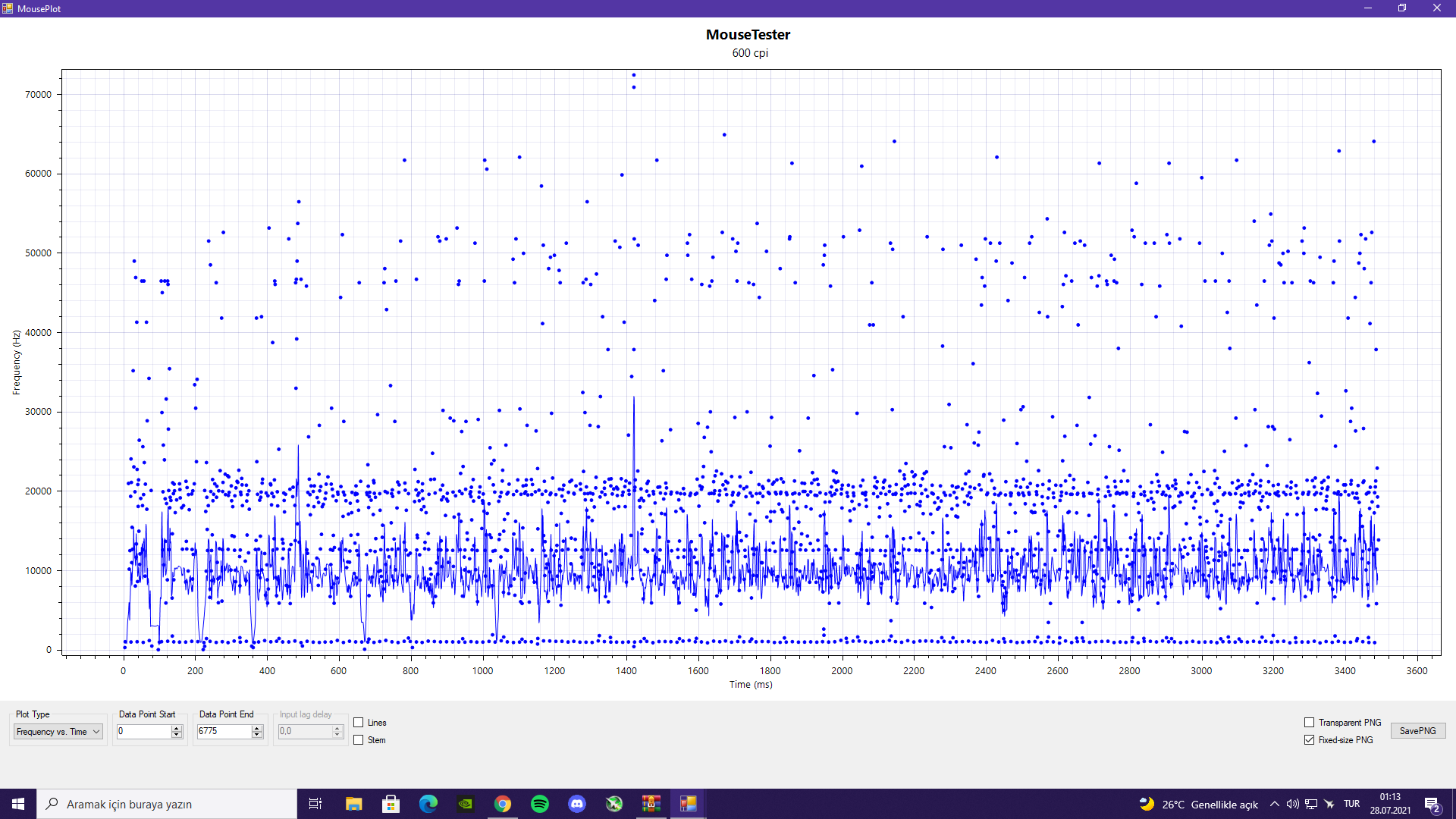Click the SavePNG button

tap(1417, 731)
